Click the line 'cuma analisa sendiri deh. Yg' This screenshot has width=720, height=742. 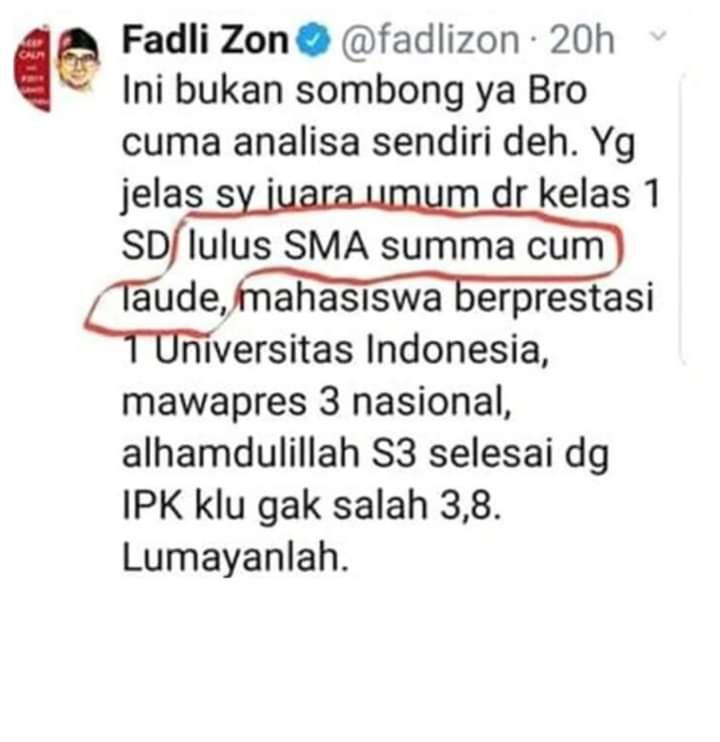[378, 144]
